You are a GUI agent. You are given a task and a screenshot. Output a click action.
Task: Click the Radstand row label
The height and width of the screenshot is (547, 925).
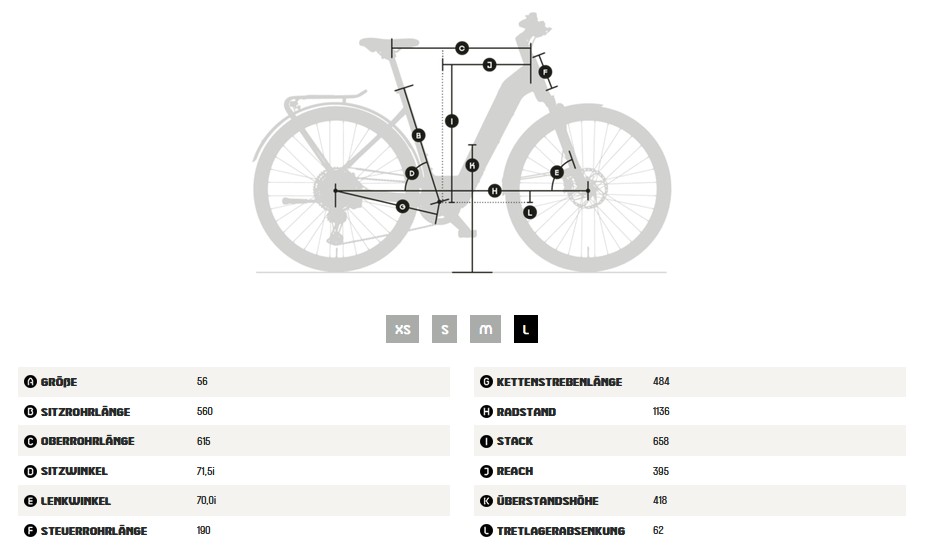526,412
